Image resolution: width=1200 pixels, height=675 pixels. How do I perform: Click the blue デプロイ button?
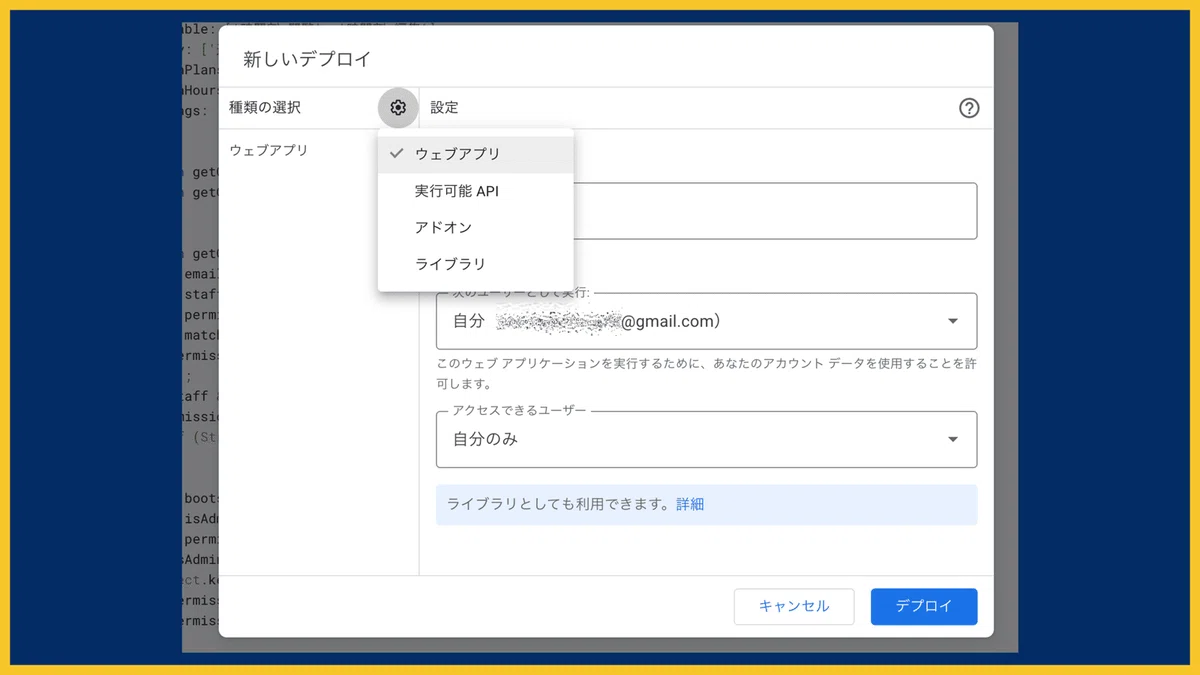924,606
